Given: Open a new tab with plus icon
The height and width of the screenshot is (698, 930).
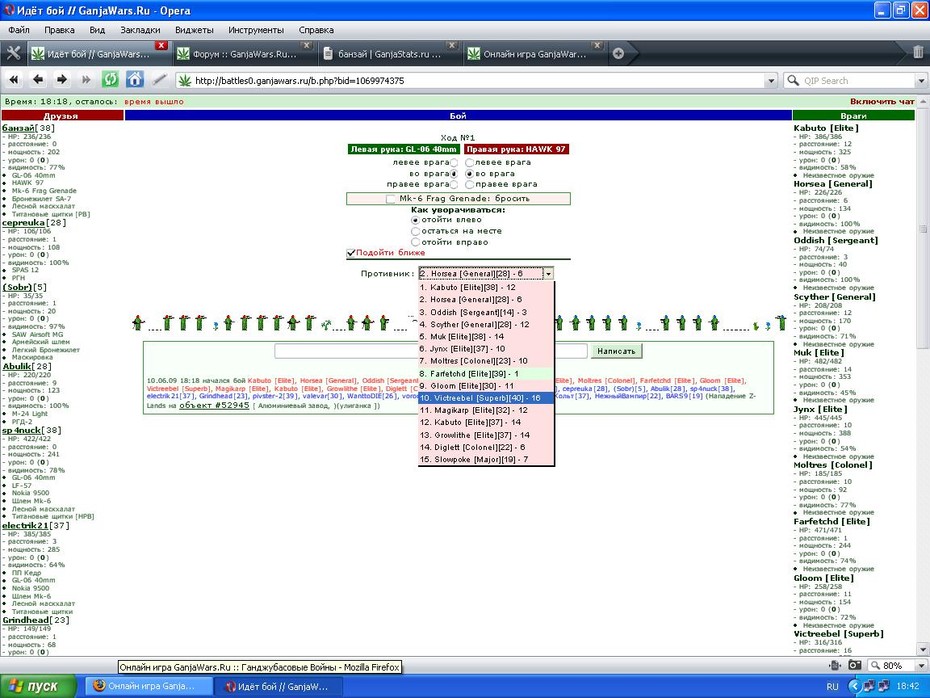Looking at the screenshot, I should click(x=618, y=53).
